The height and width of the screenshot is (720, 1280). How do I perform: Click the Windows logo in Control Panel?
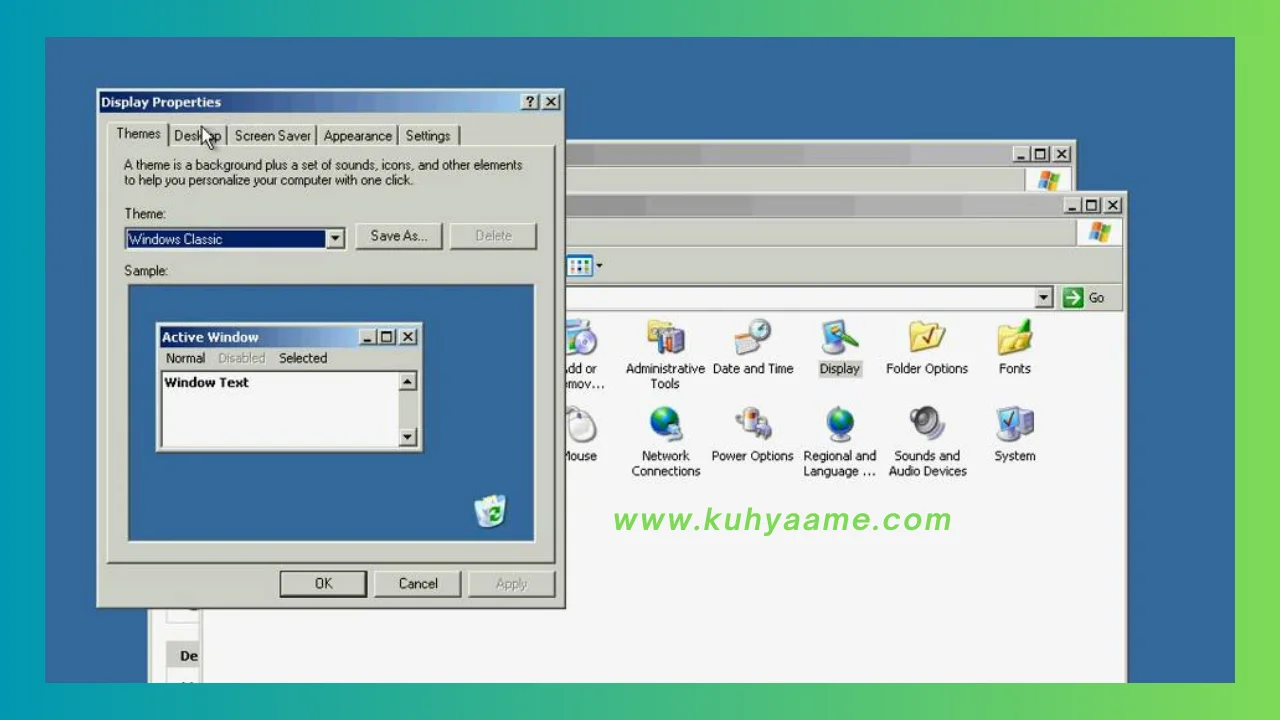[x=1099, y=232]
